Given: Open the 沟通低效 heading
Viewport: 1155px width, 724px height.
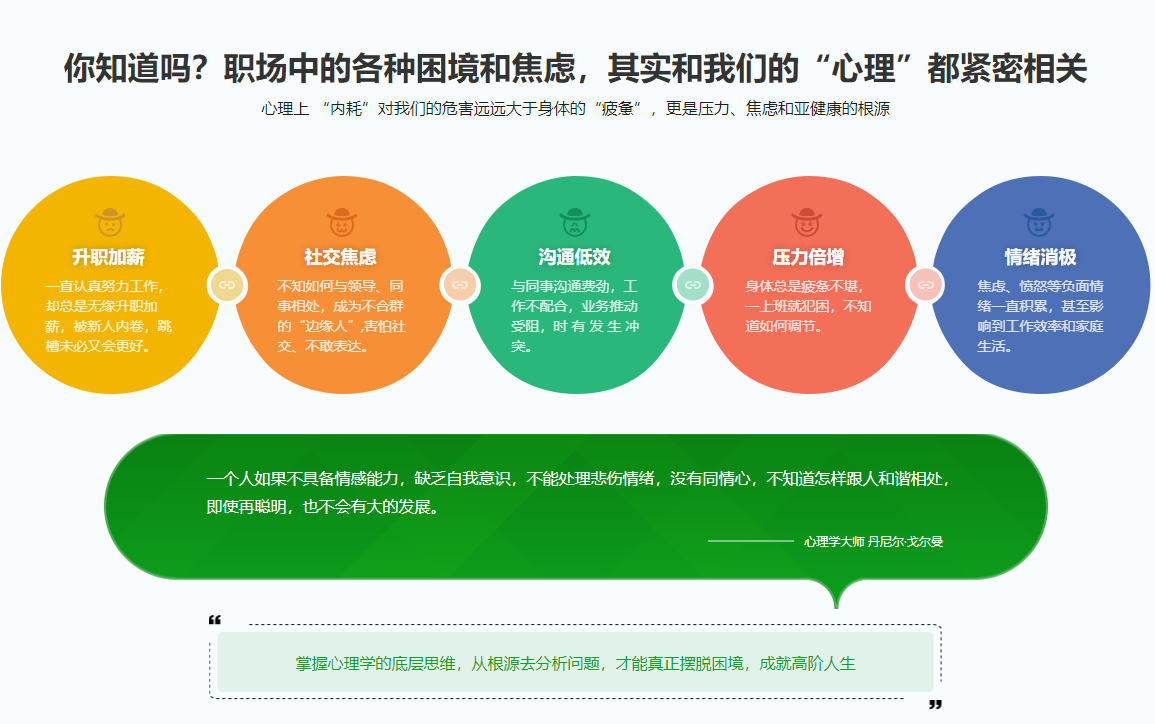Looking at the screenshot, I should 575,257.
